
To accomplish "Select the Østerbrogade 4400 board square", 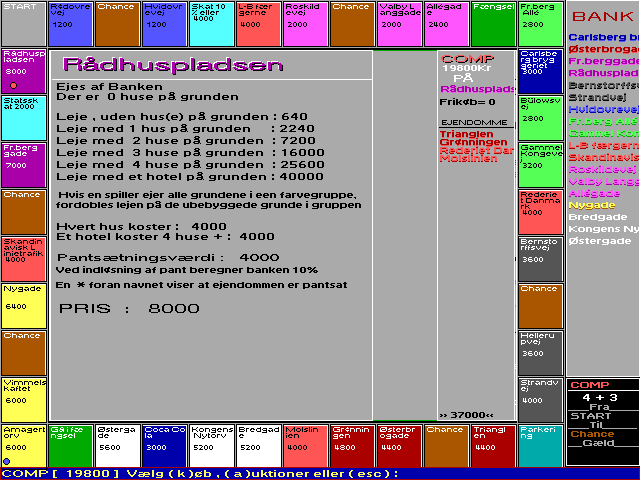I will (x=399, y=446).
